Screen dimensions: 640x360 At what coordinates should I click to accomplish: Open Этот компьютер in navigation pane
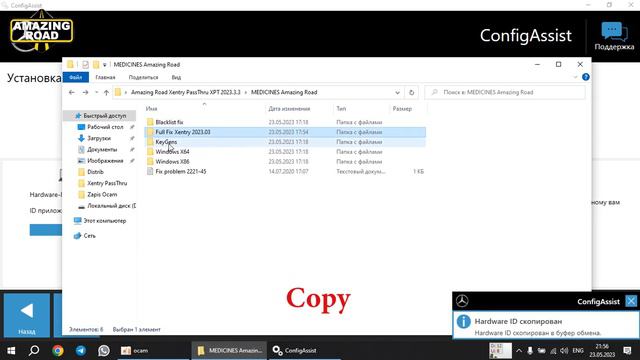[100, 221]
